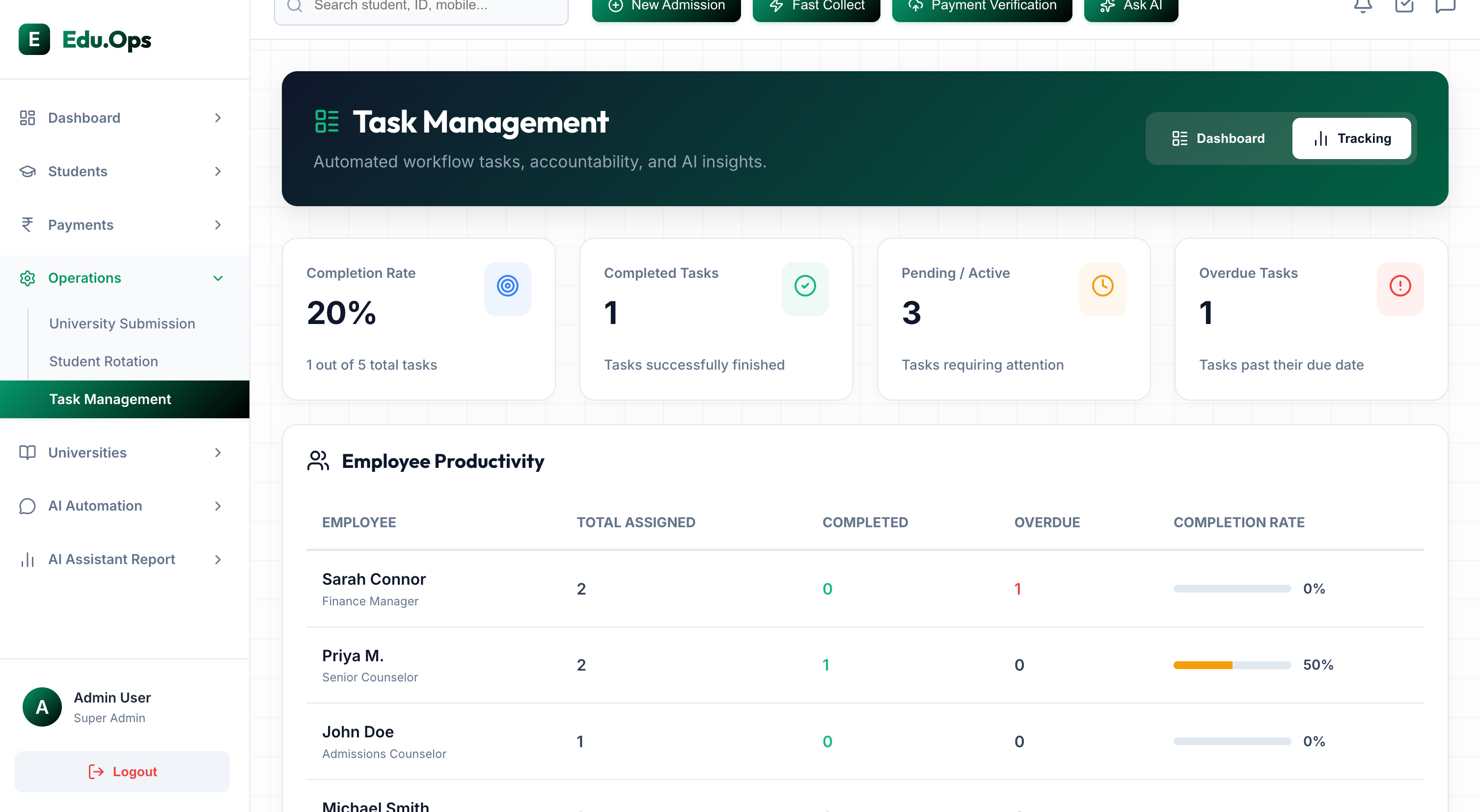Viewport: 1480px width, 812px height.
Task: Click the Pending / Active clock icon
Action: pos(1102,286)
